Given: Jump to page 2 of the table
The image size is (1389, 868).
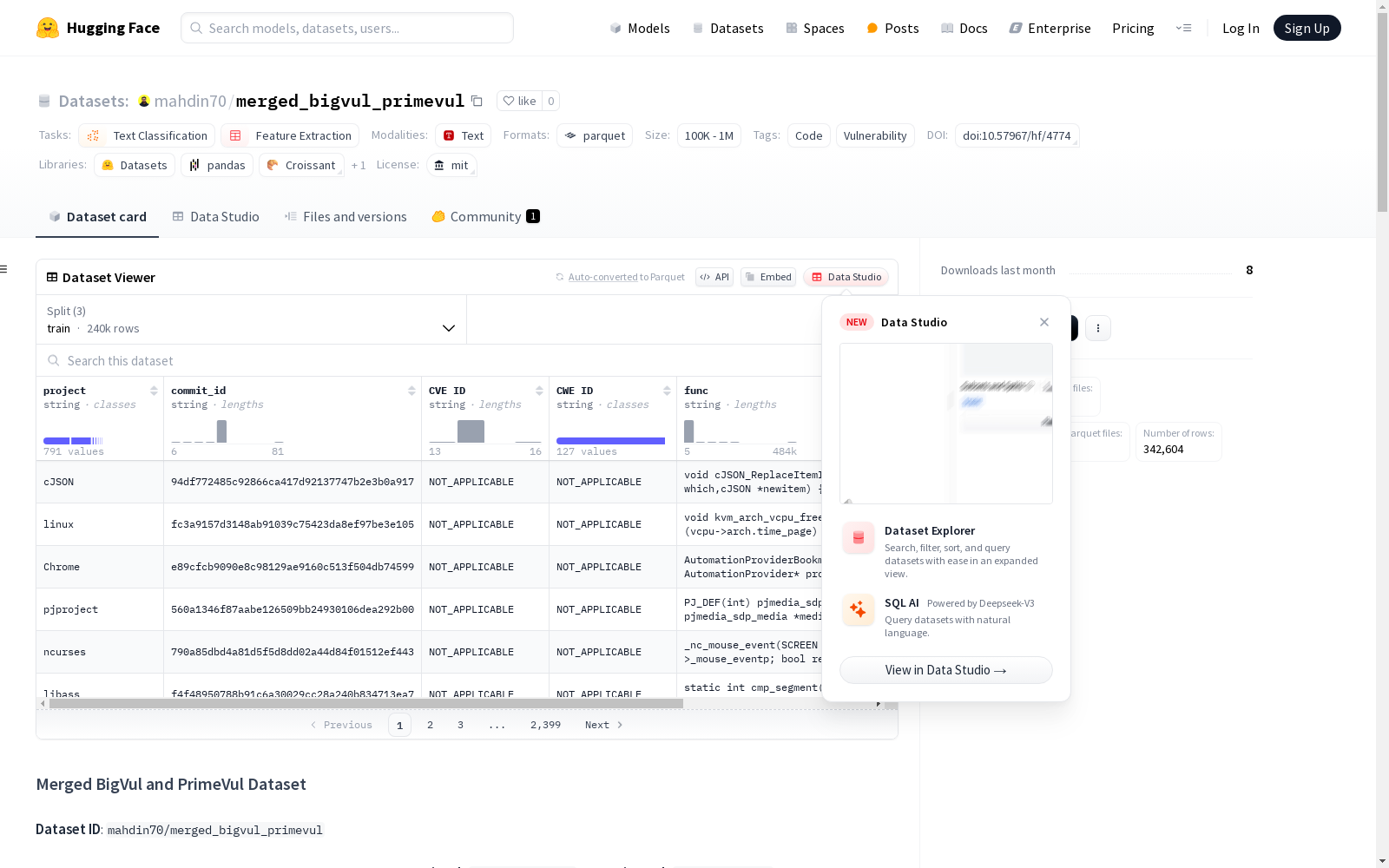Looking at the screenshot, I should [x=430, y=725].
